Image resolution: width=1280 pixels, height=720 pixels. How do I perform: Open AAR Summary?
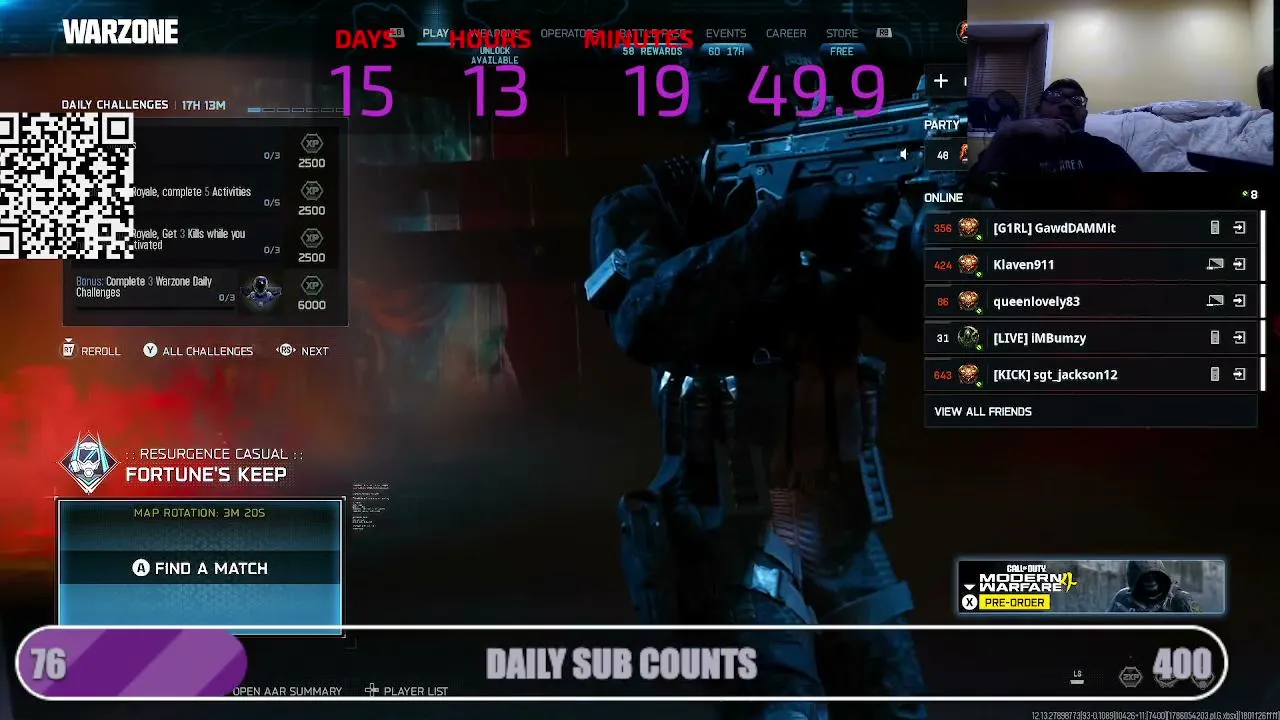pos(287,691)
